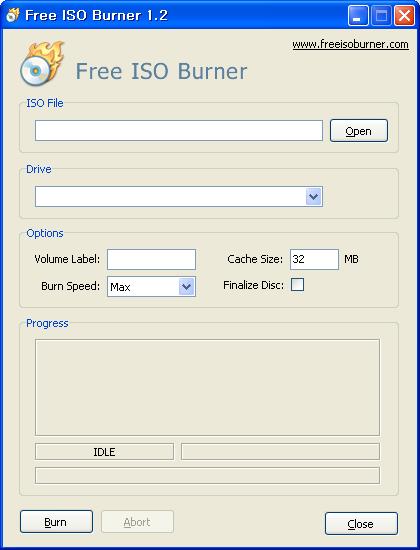Click the Cache Size field showing 32
Screen dimensions: 420x550
point(314,259)
